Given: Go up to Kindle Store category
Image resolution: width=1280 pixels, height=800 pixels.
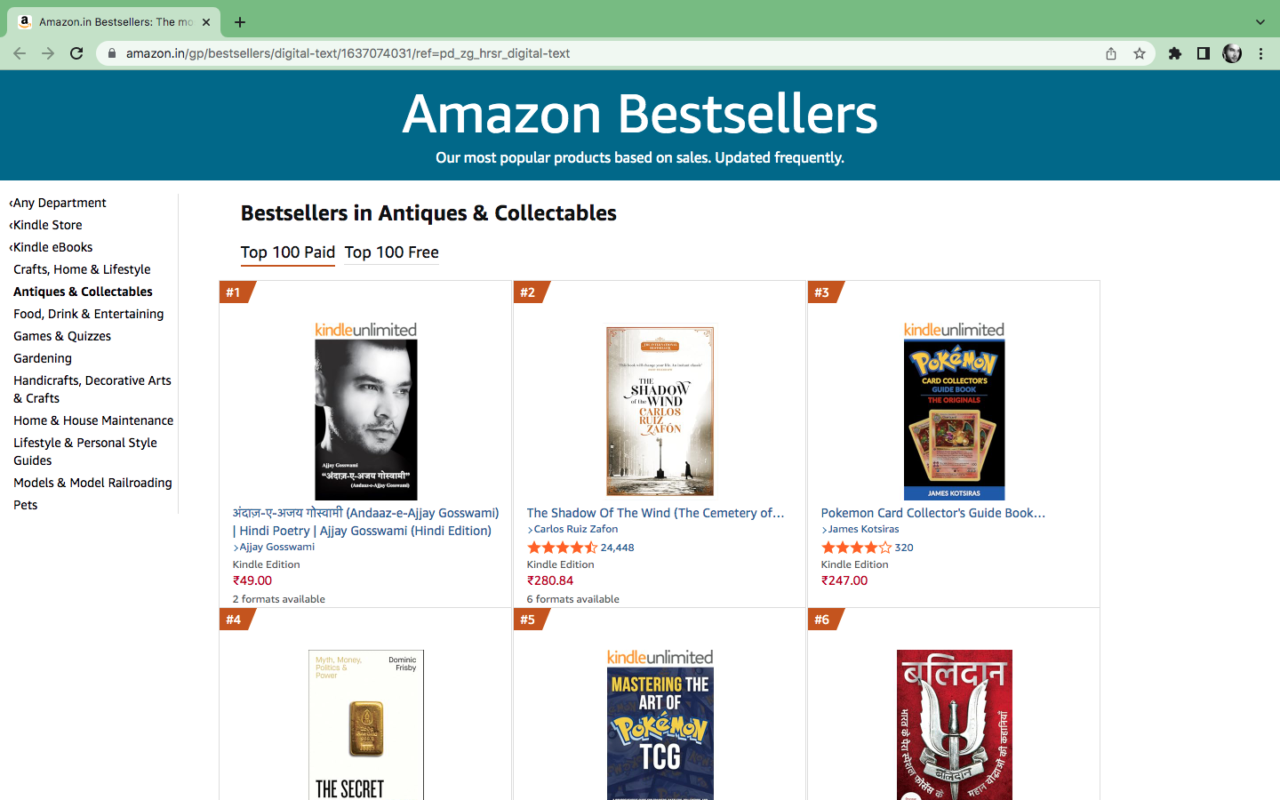Looking at the screenshot, I should (47, 225).
